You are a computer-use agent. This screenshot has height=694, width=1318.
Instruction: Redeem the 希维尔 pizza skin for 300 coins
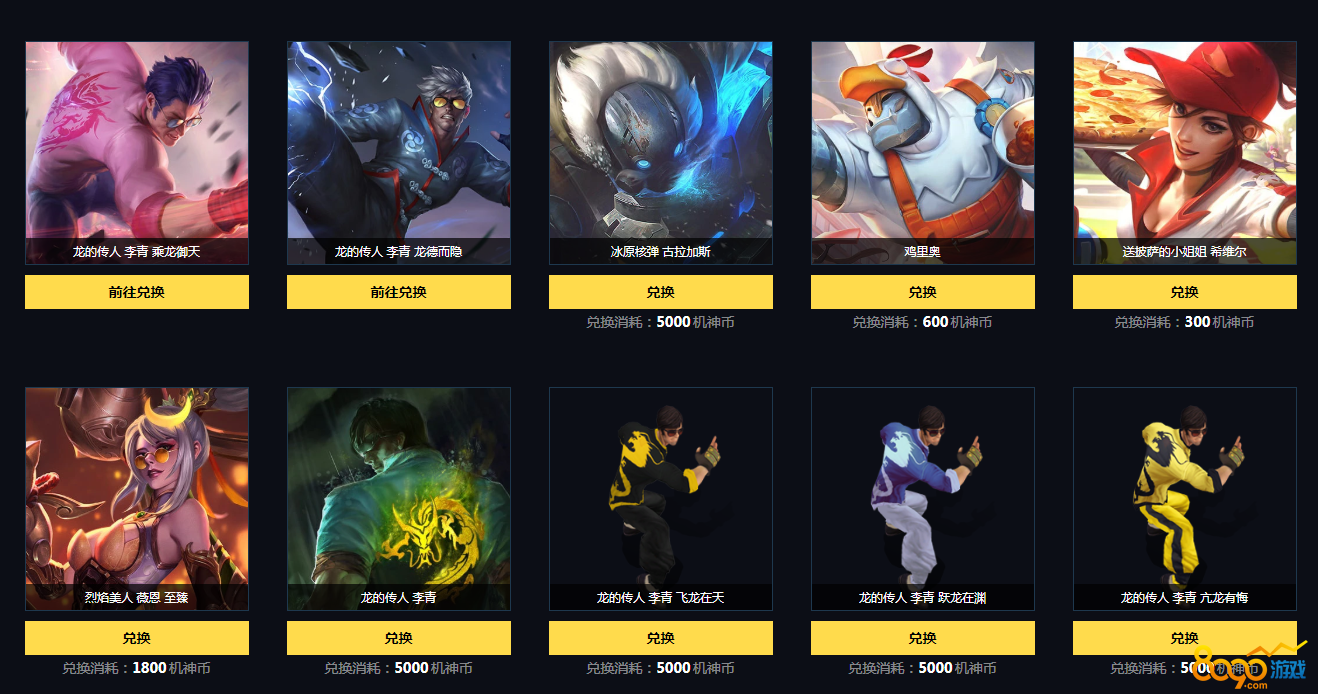tap(1185, 292)
